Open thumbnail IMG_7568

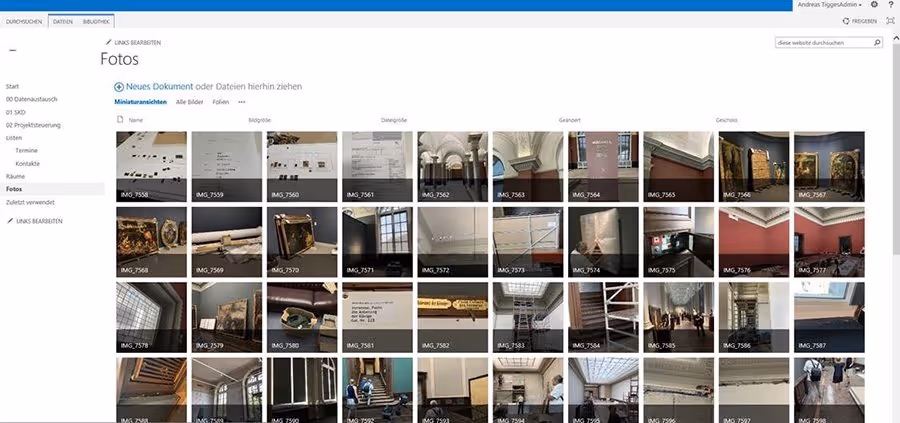(x=152, y=242)
